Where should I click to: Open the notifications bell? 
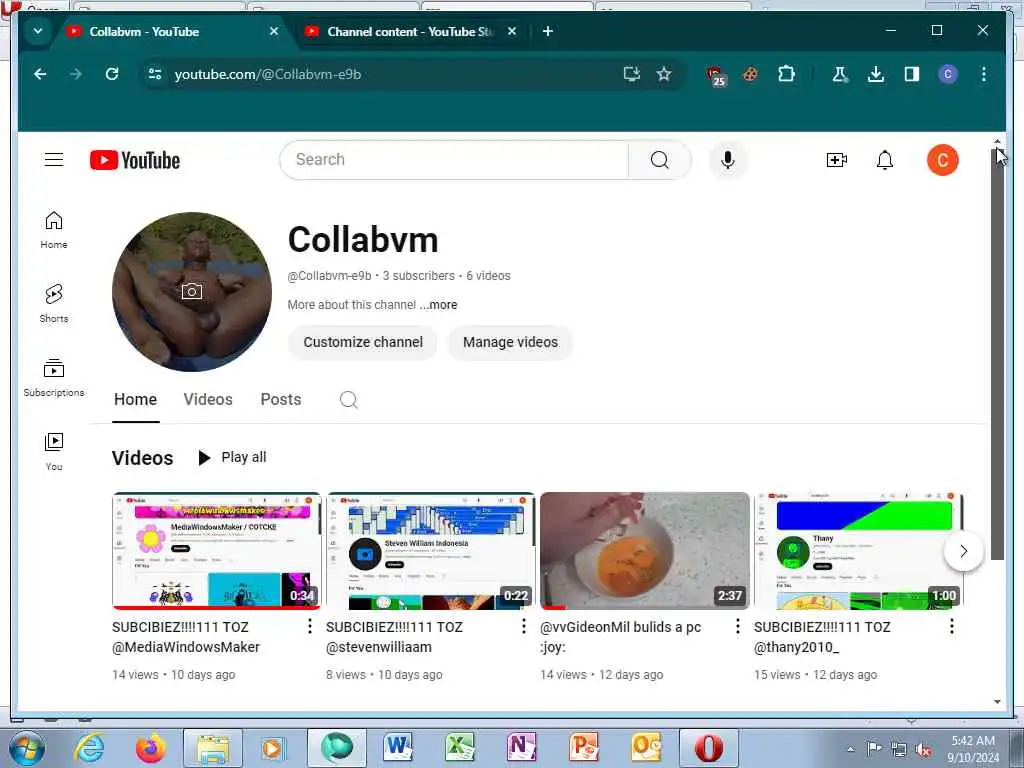[885, 160]
